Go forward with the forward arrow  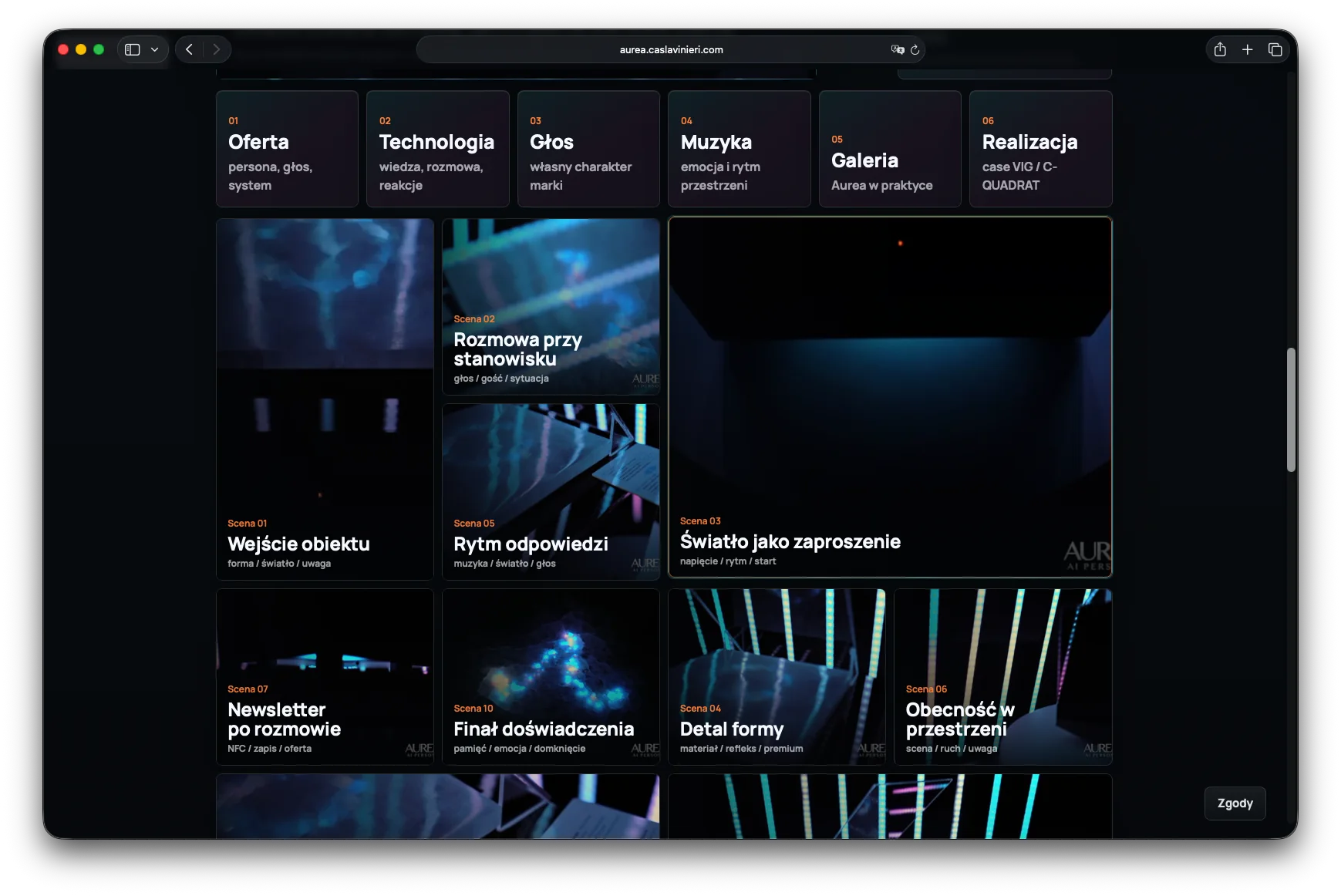[x=216, y=49]
